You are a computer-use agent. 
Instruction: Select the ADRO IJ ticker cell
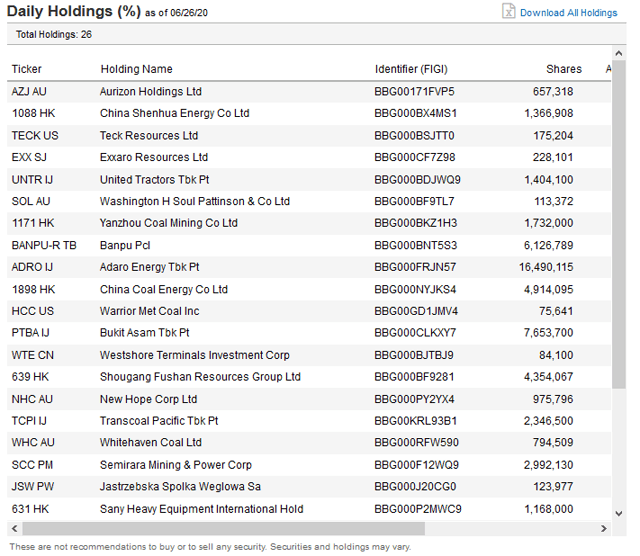[32, 267]
